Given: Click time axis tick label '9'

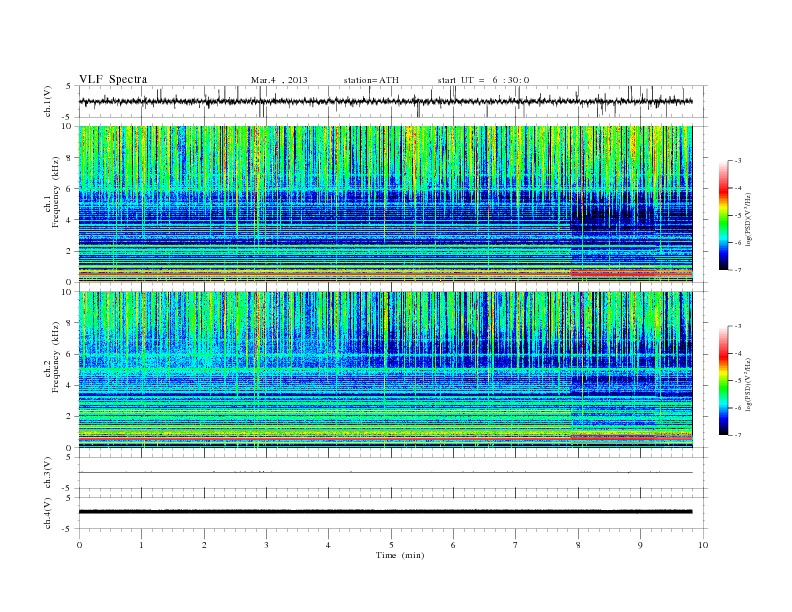Looking at the screenshot, I should [640, 545].
